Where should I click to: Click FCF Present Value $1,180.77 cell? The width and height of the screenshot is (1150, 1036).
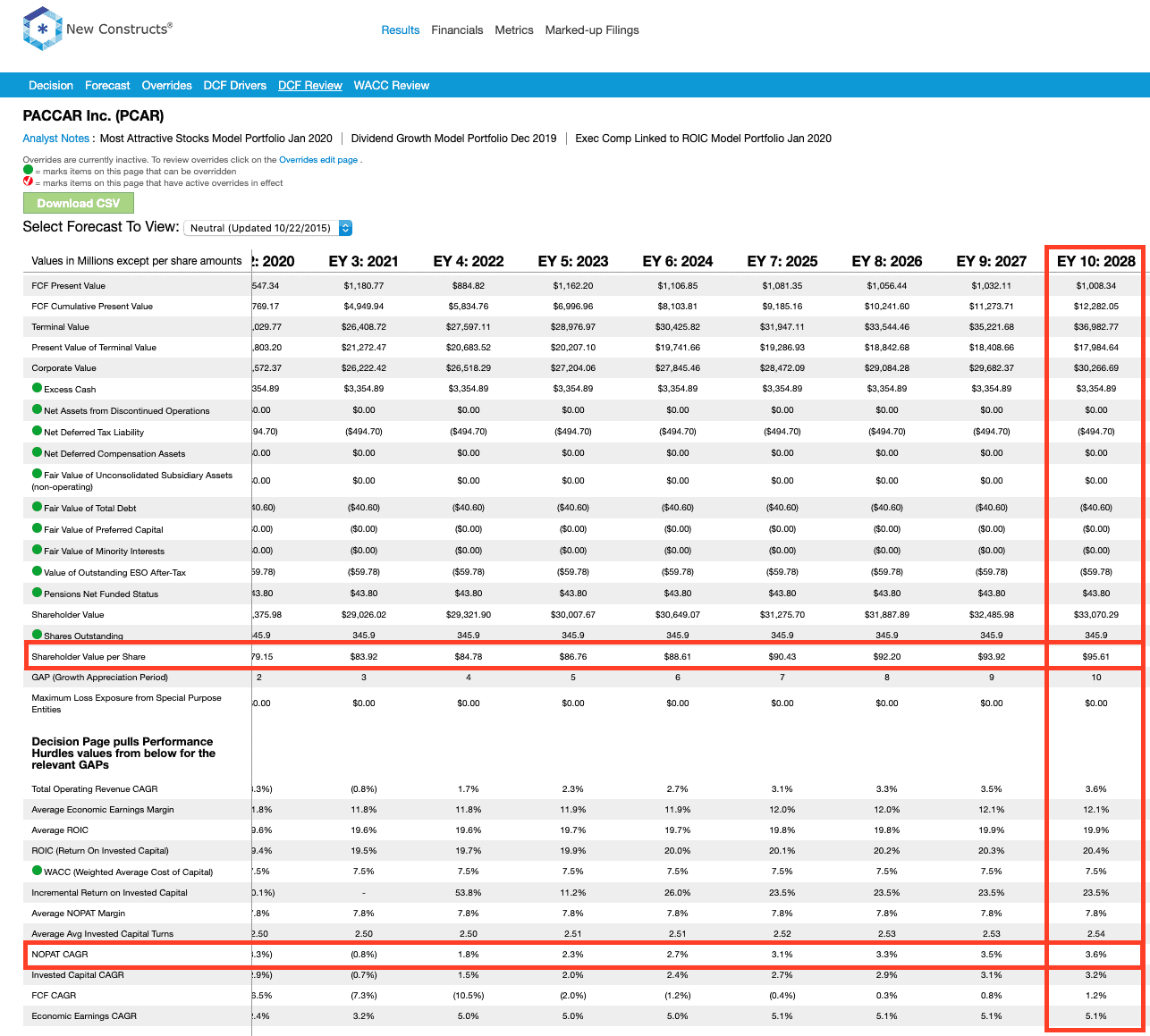pos(364,285)
